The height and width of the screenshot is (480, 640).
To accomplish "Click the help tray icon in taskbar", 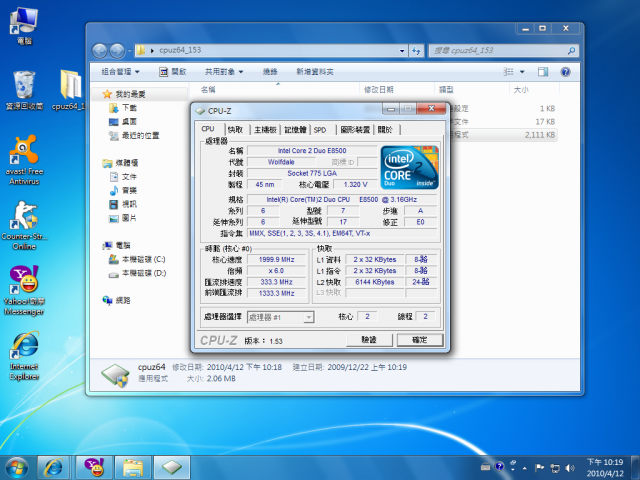I will pyautogui.click(x=499, y=466).
